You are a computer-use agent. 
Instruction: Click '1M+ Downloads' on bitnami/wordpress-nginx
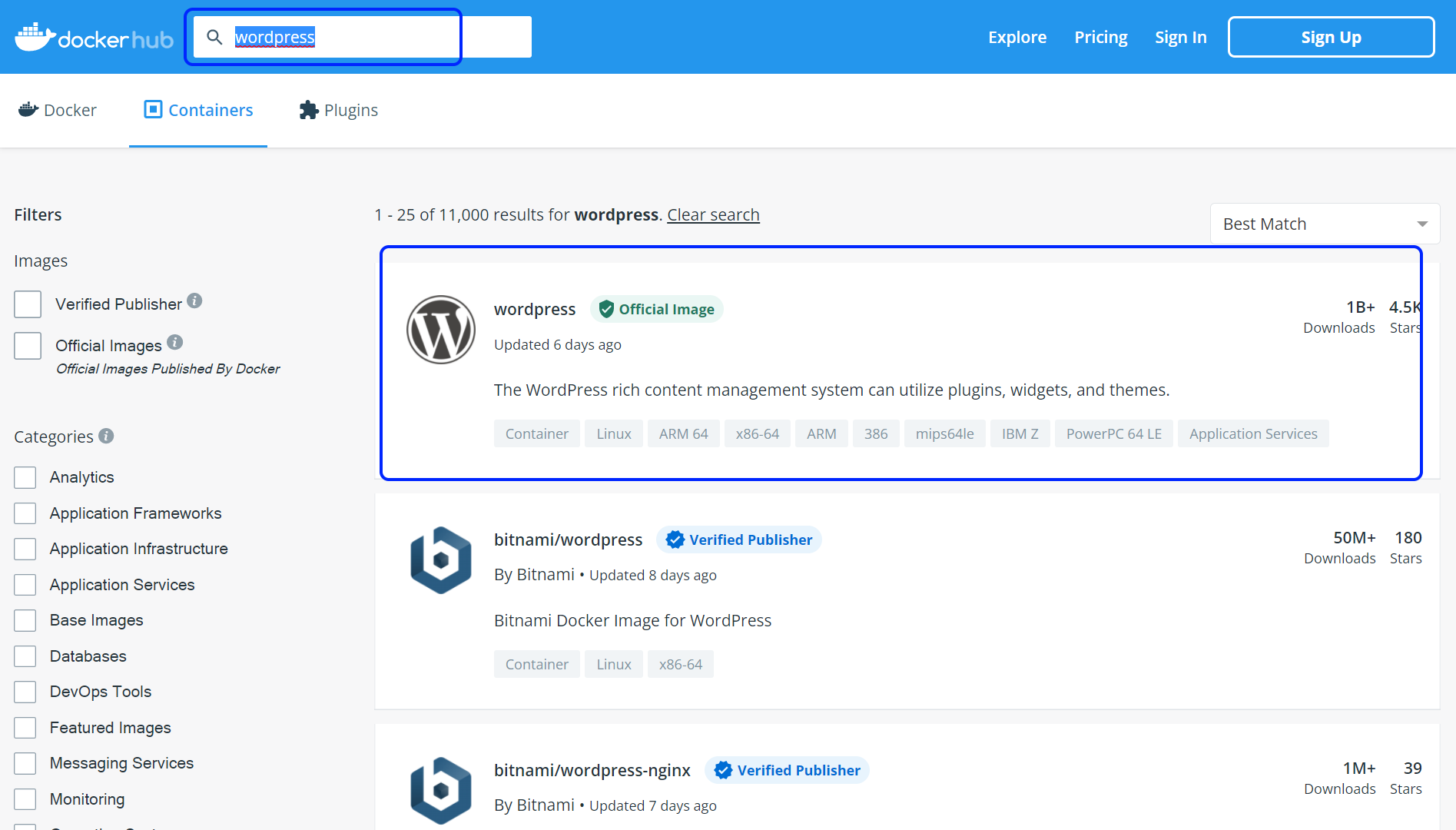[x=1340, y=778]
